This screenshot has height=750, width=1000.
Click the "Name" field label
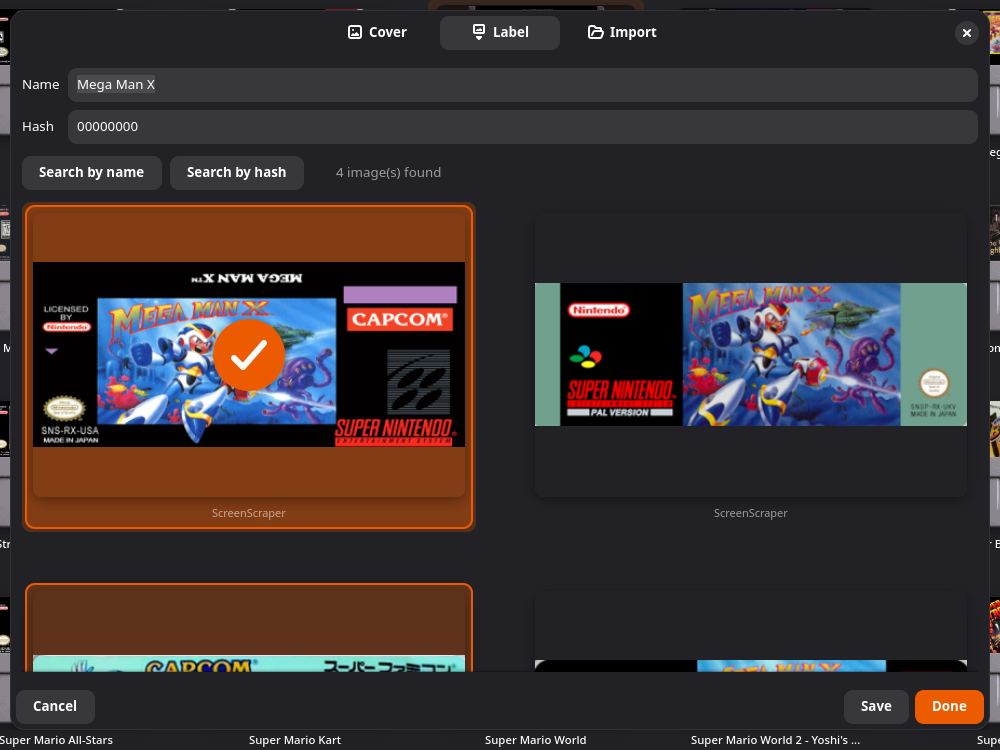point(41,85)
